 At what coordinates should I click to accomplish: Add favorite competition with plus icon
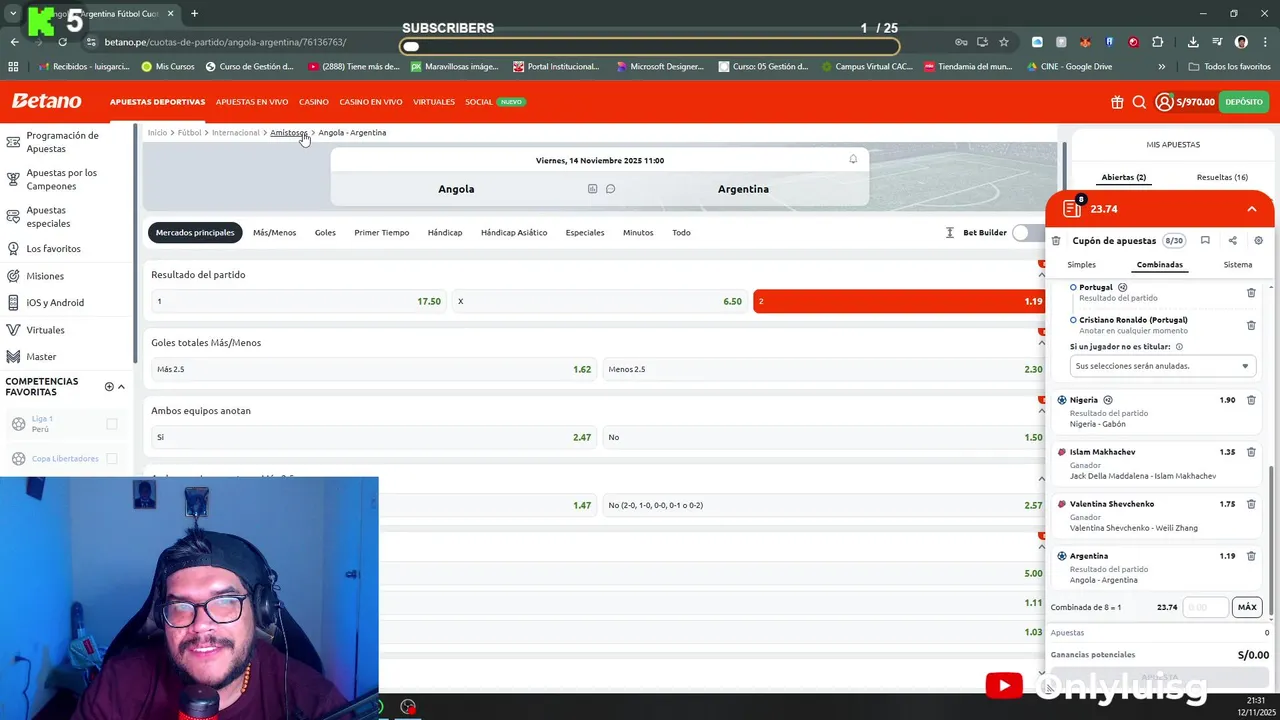[x=109, y=387]
